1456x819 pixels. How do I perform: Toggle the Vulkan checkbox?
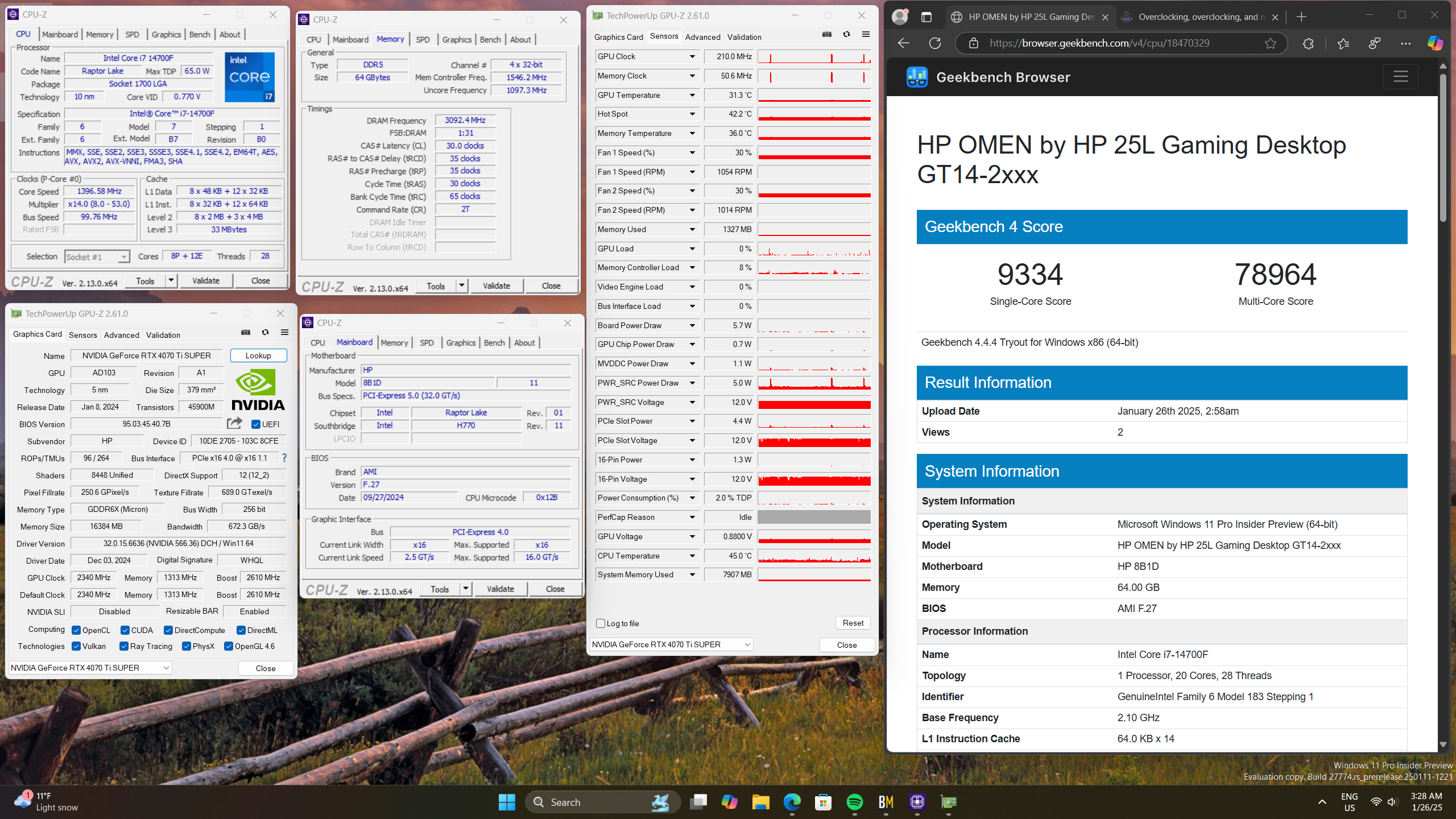76,646
